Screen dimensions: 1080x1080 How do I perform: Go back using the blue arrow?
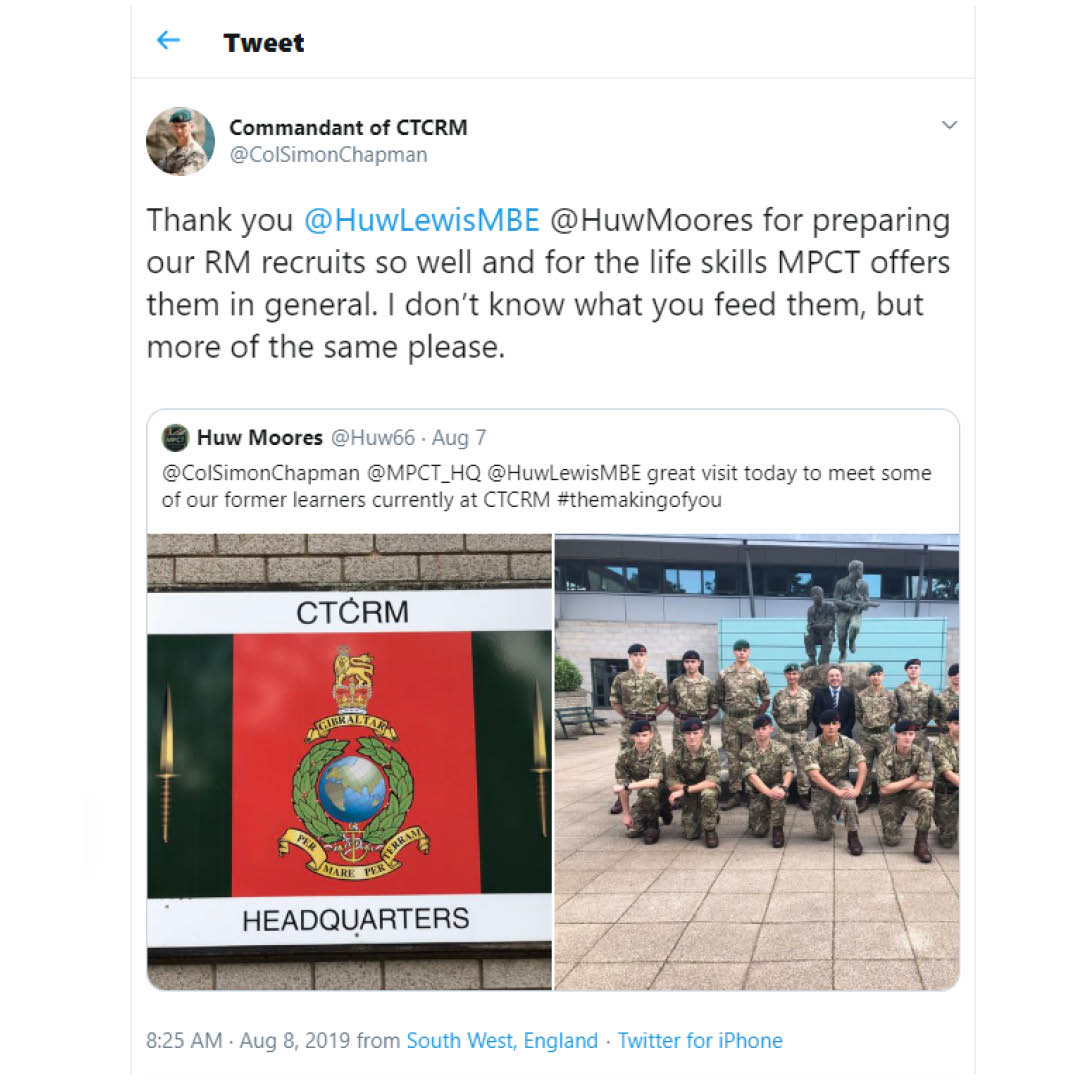(168, 41)
